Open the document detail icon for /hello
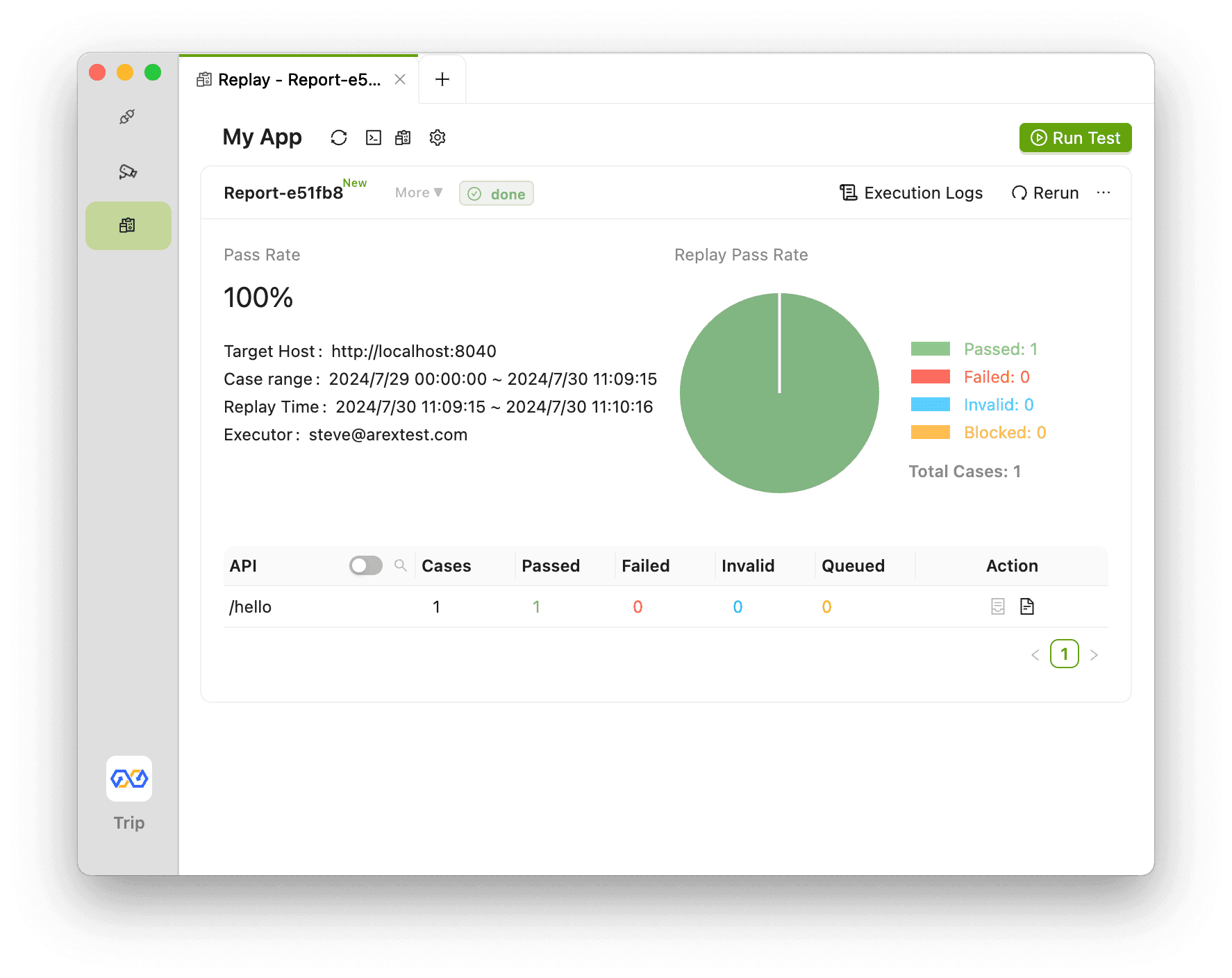The image size is (1232, 978). click(x=1026, y=606)
